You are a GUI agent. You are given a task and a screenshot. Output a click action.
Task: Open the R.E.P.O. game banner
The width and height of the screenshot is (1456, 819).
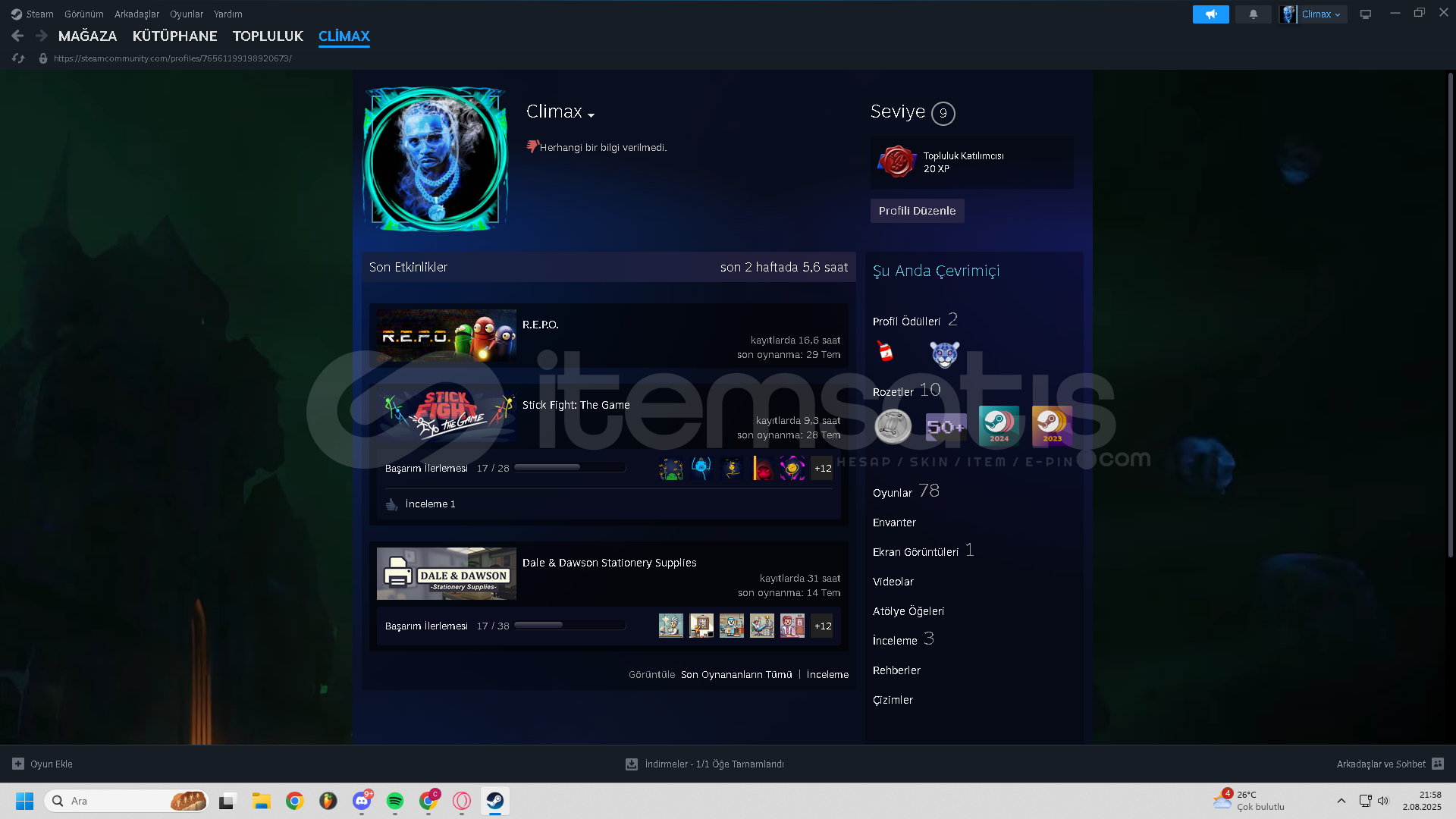coord(447,336)
